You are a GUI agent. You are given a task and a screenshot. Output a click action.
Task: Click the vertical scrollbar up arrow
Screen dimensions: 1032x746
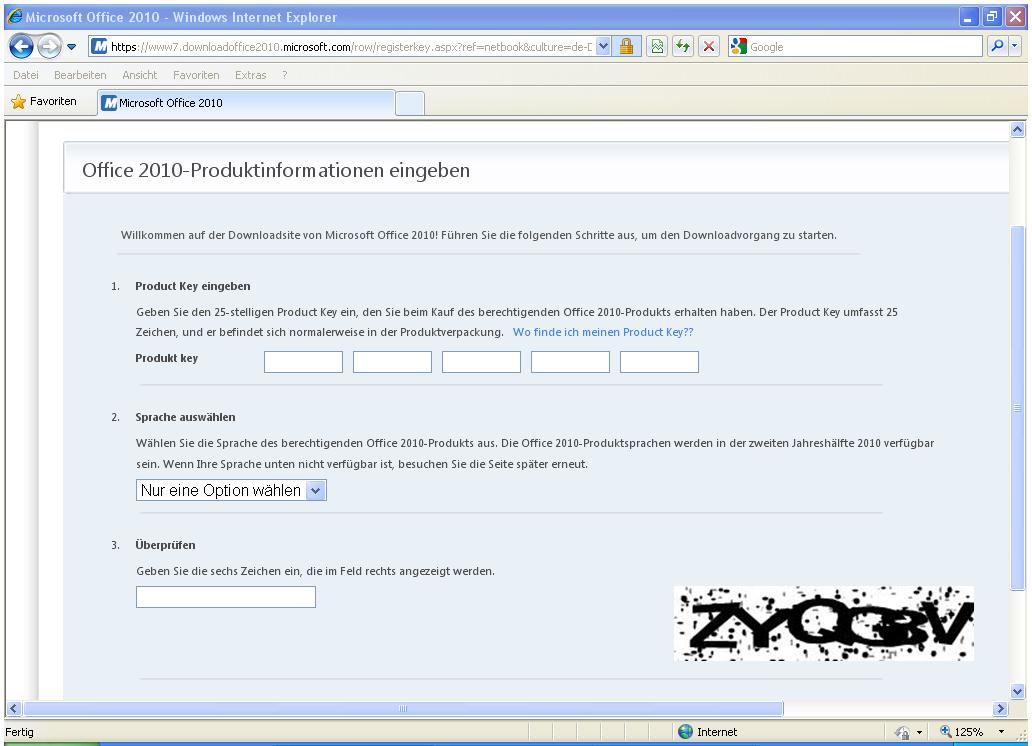pos(1018,130)
